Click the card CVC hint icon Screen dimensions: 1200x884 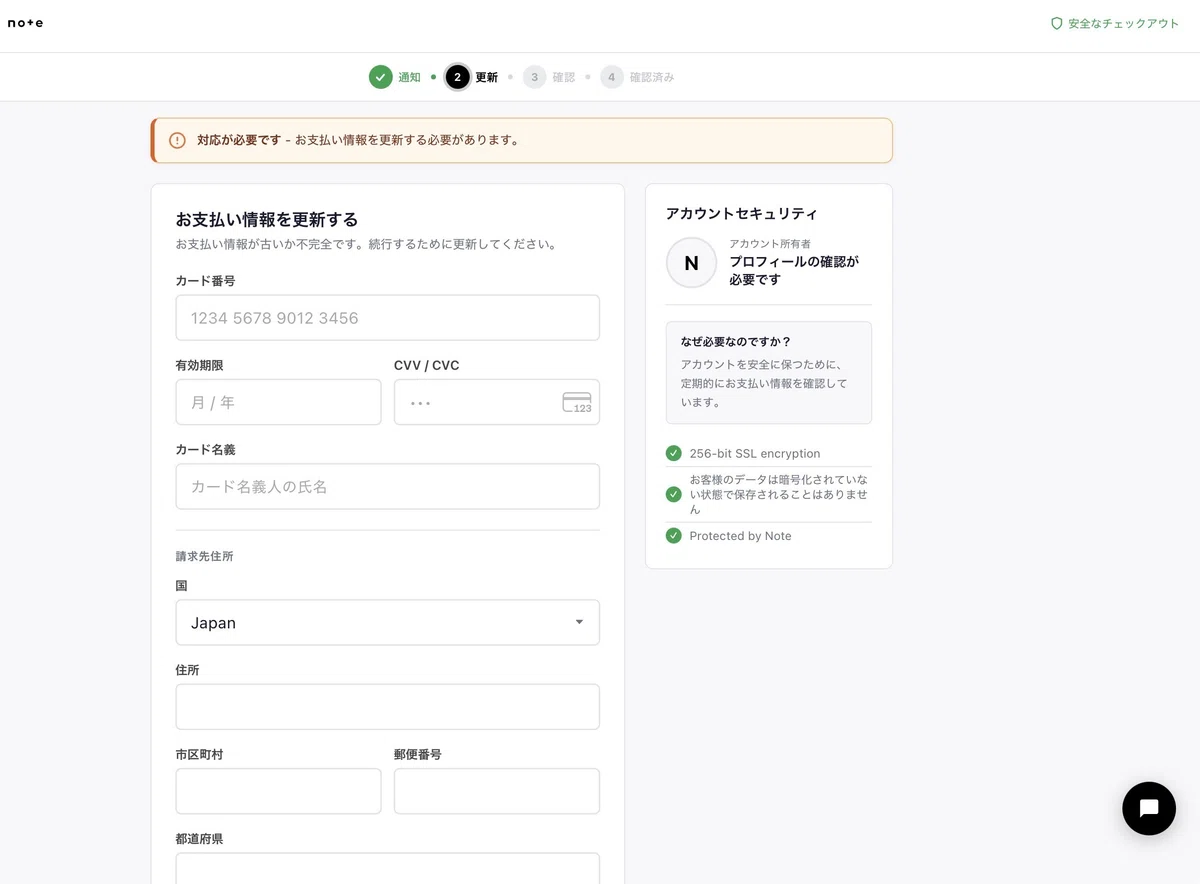click(x=577, y=402)
